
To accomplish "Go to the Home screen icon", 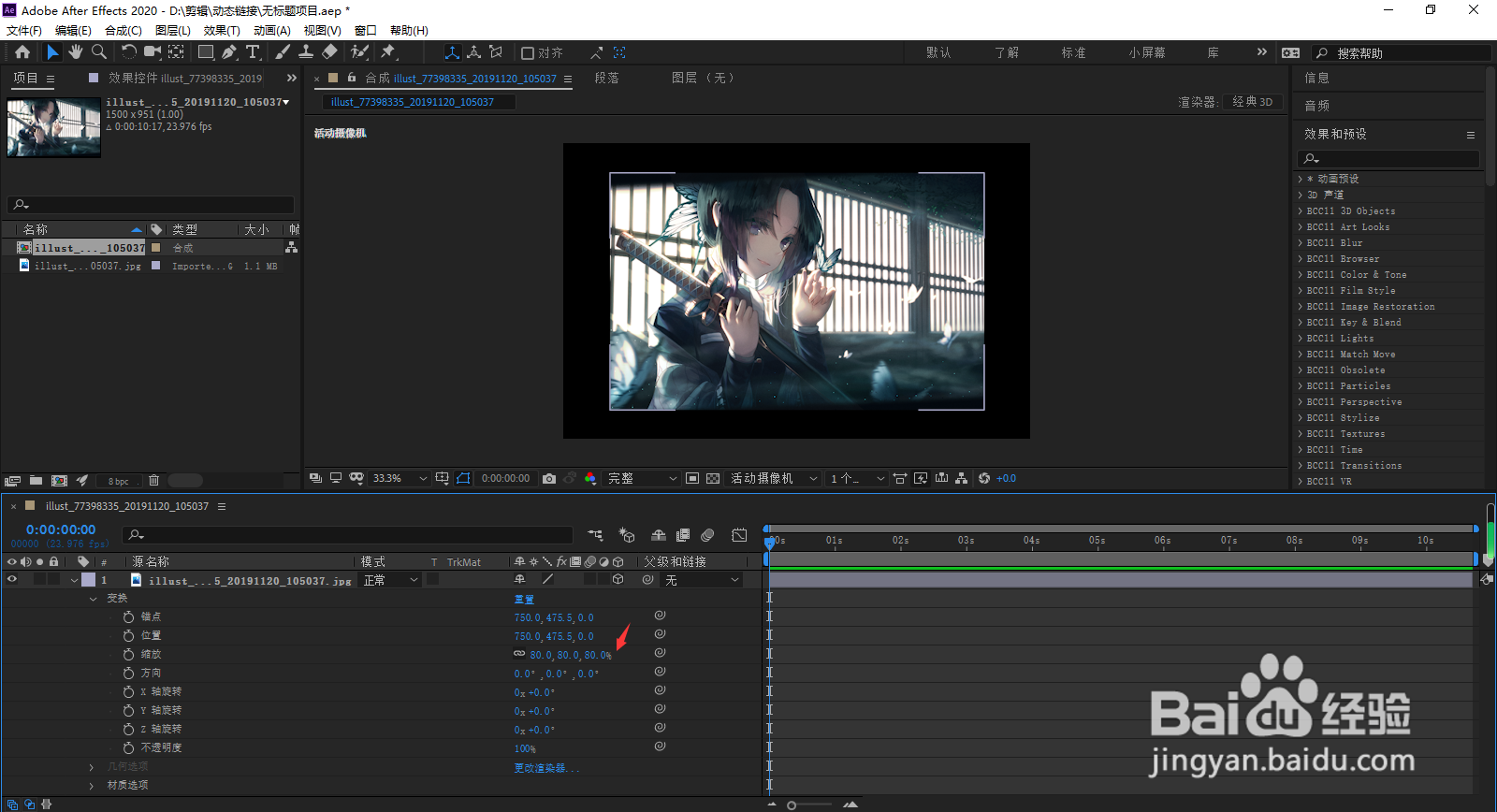I will pyautogui.click(x=22, y=52).
